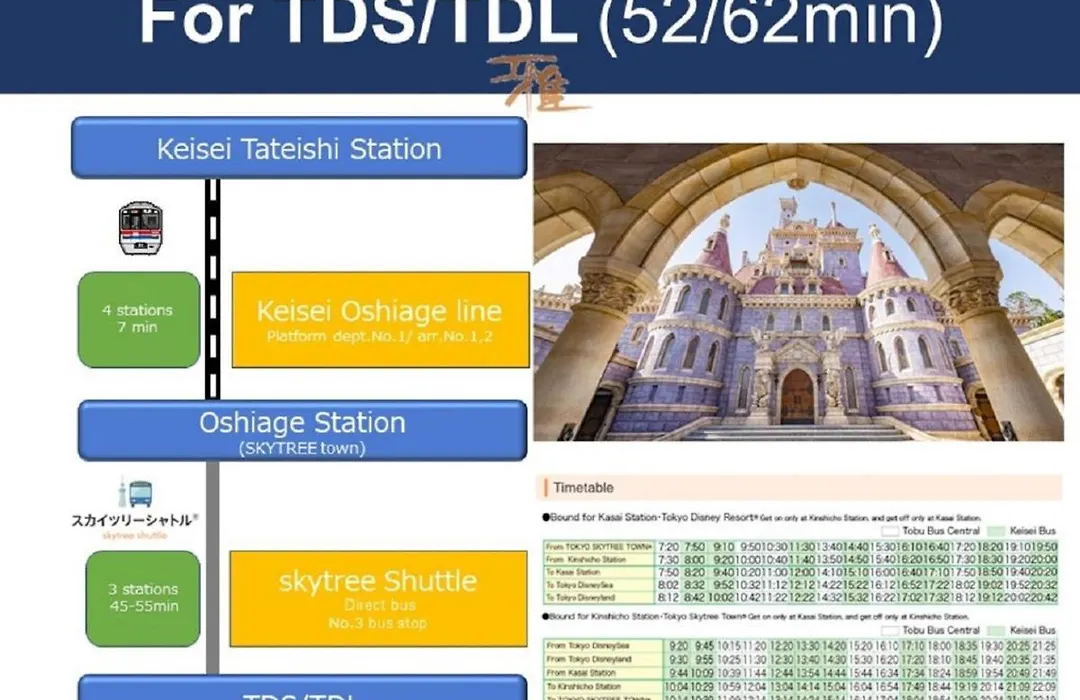
Task: Select the 'To Kasai Station' row label
Action: coord(599,573)
